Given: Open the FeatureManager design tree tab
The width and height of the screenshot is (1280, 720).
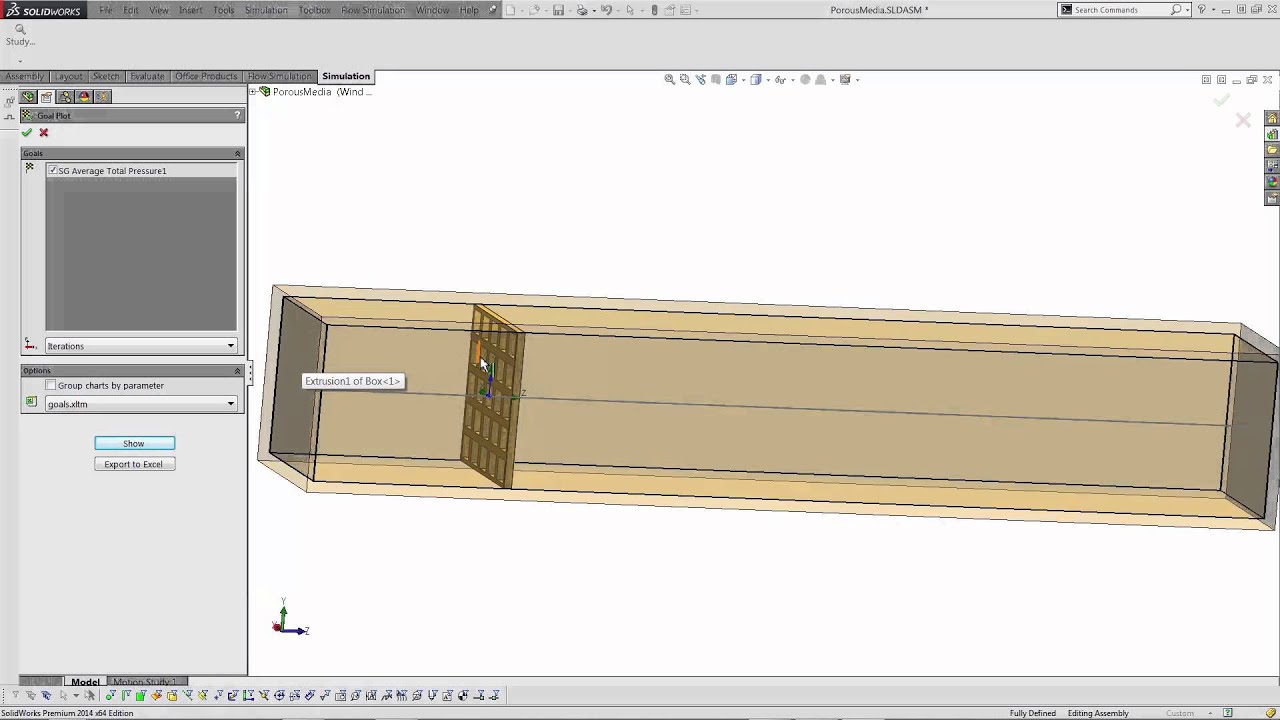Looking at the screenshot, I should [x=28, y=97].
